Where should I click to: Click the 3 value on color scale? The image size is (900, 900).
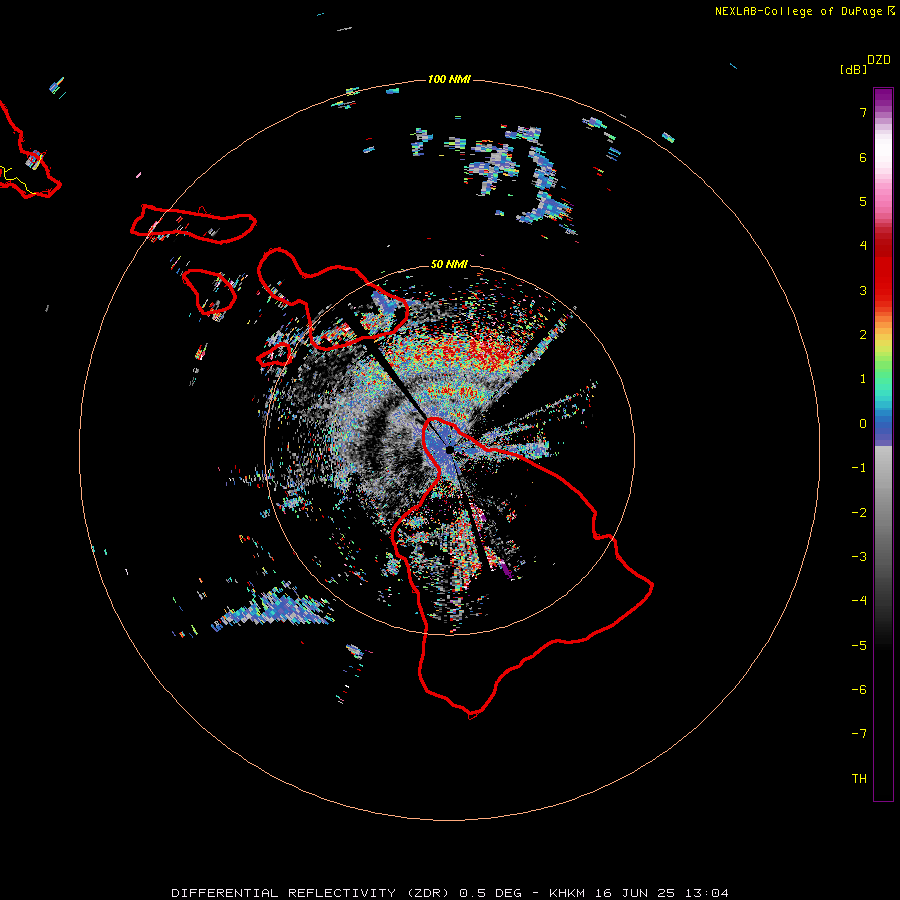(x=863, y=290)
